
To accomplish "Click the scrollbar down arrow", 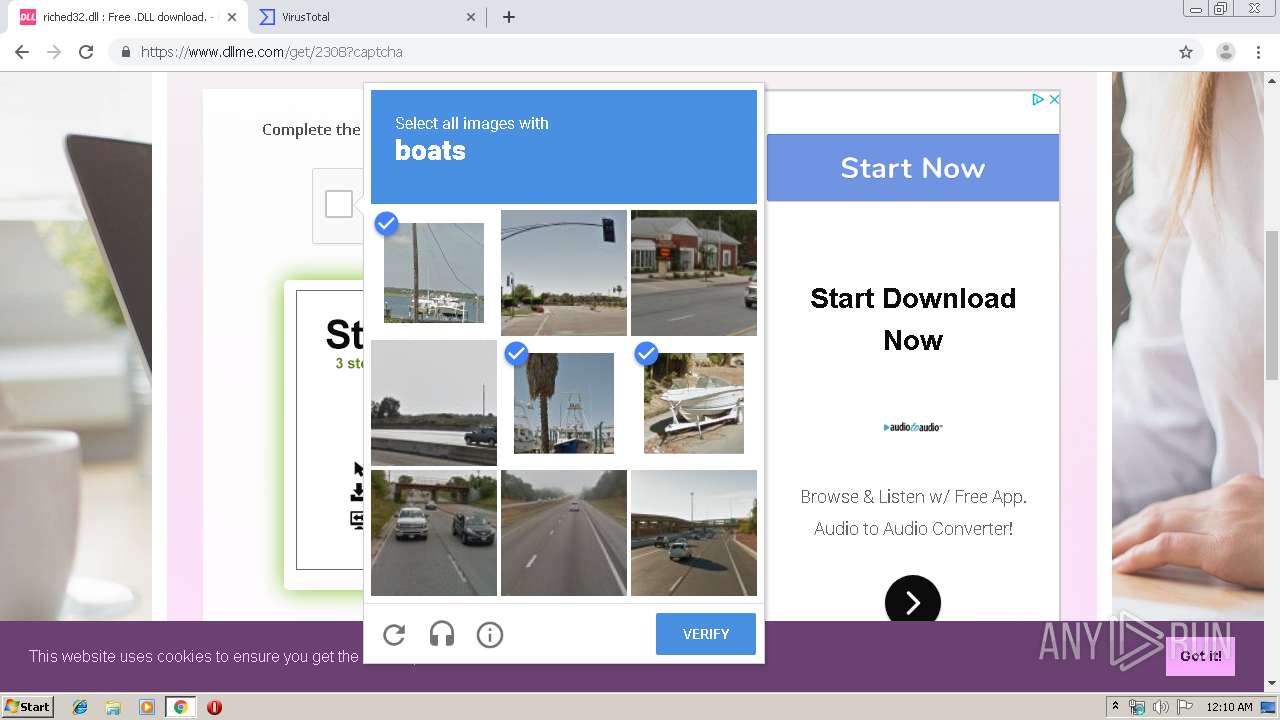I will point(1272,684).
